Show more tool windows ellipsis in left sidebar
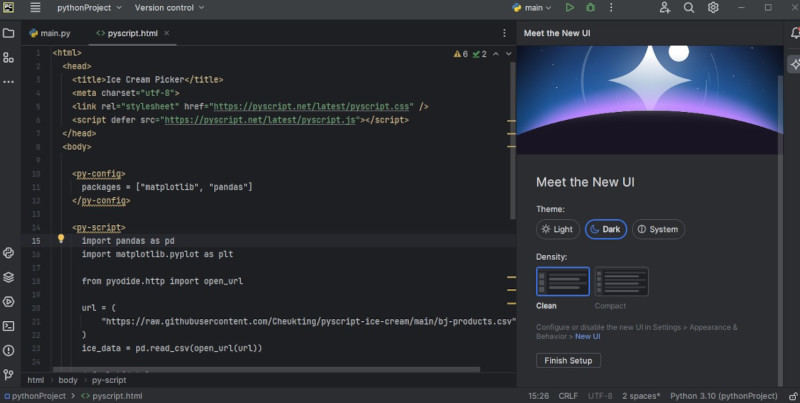The image size is (800, 403). (x=9, y=82)
